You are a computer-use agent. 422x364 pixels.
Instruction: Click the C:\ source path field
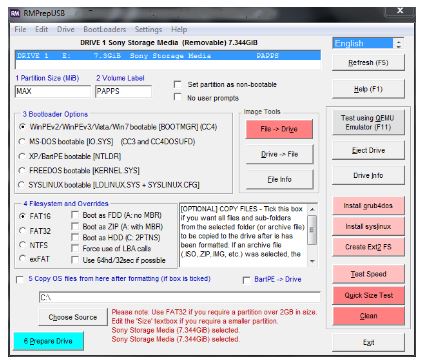(180, 297)
